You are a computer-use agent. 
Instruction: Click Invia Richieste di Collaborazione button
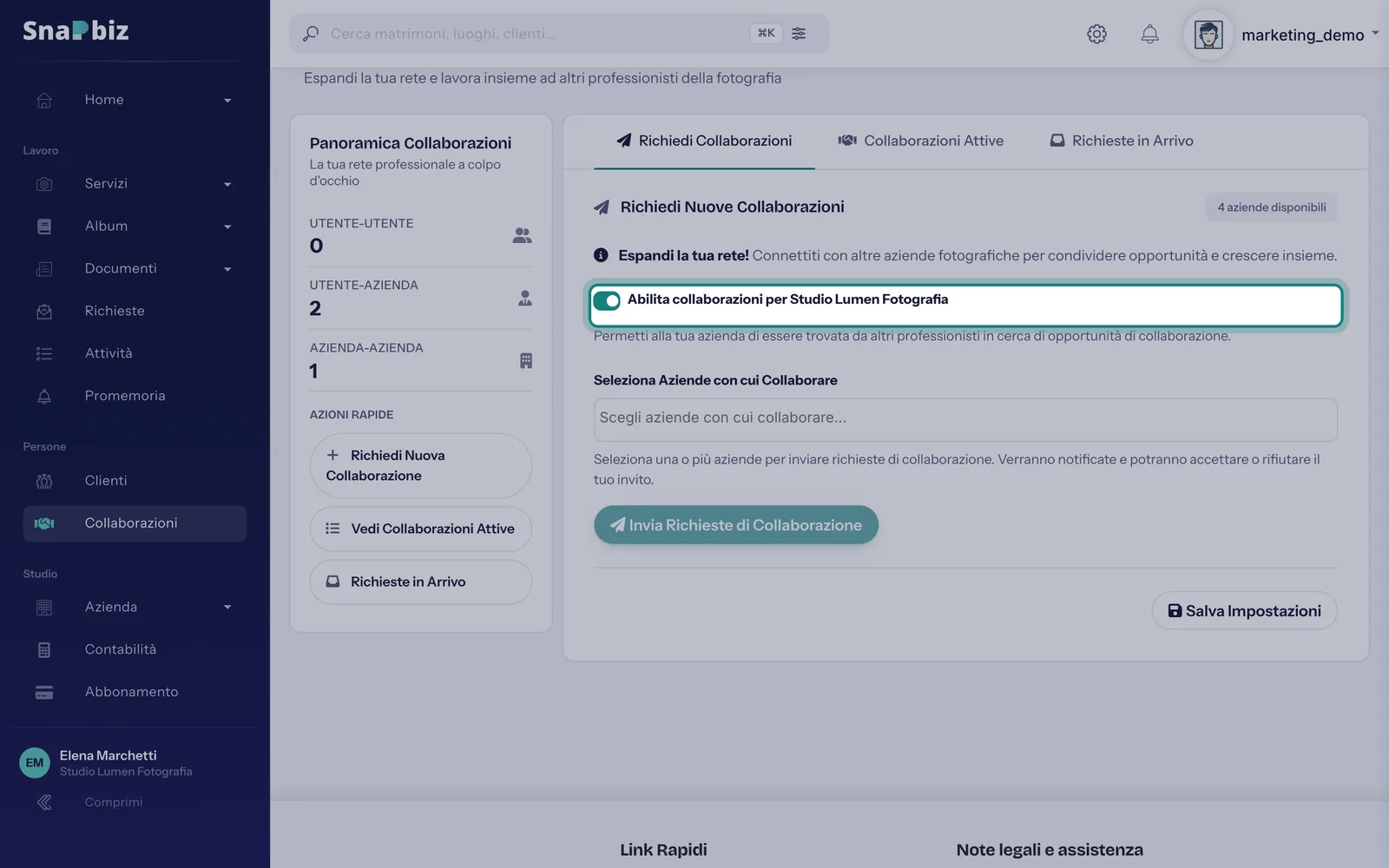click(x=736, y=525)
